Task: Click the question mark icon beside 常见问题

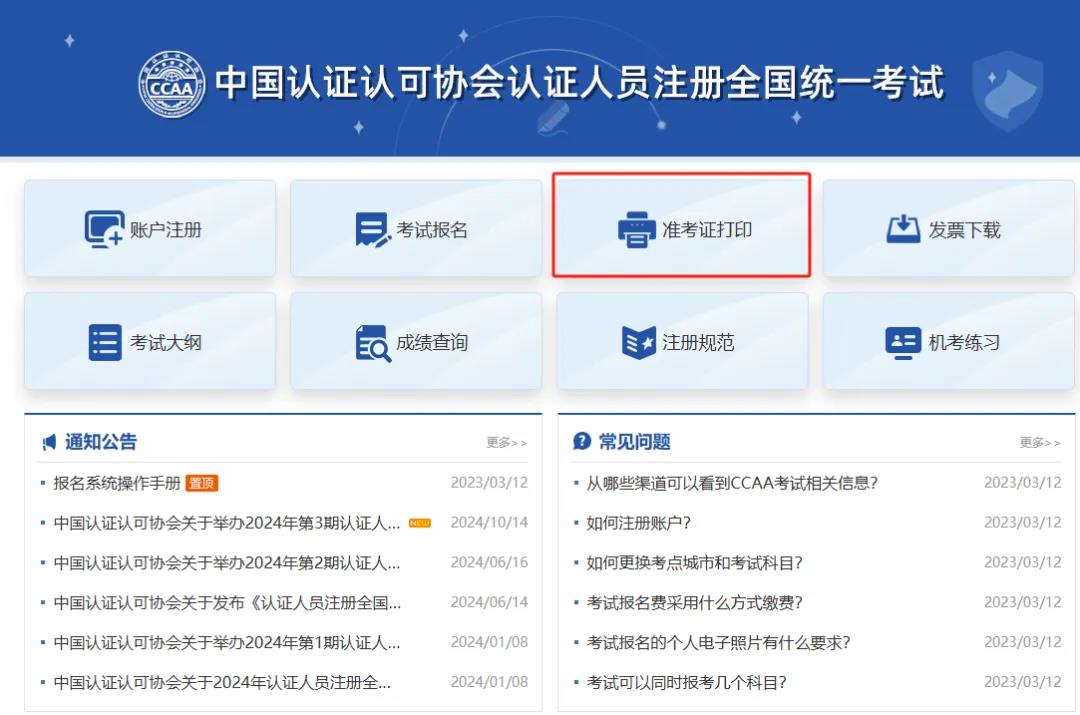Action: click(582, 441)
